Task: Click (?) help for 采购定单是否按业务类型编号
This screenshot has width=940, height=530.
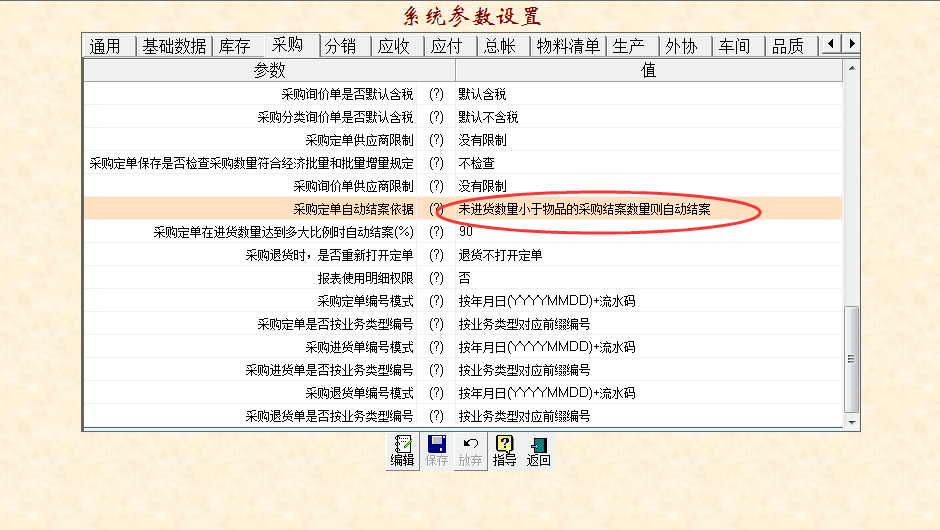Action: coord(436,324)
